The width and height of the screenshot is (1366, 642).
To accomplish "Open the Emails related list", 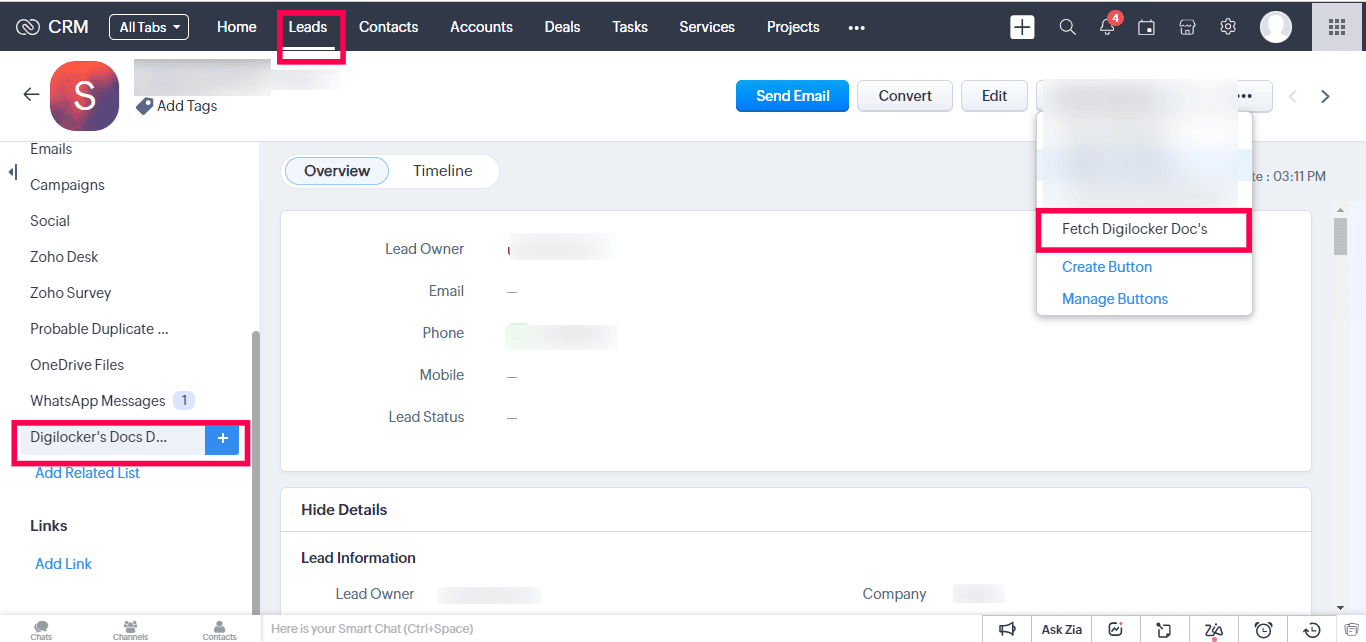I will 51,149.
